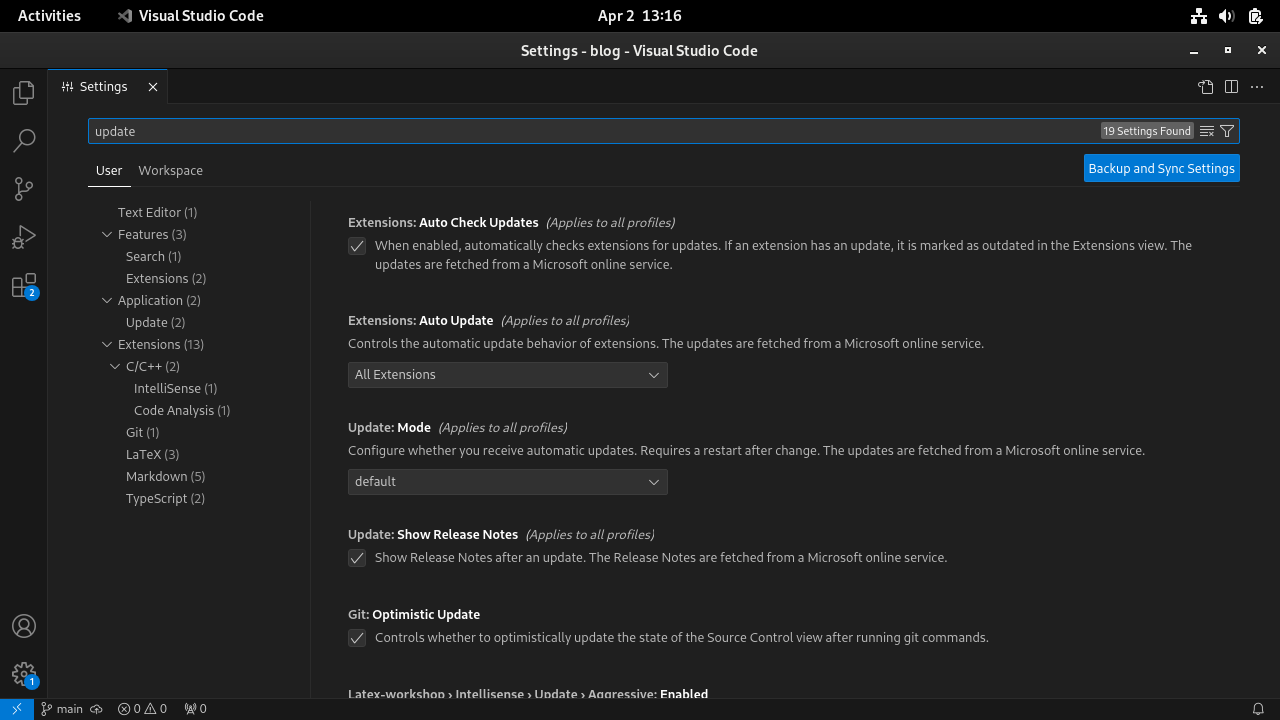This screenshot has width=1280, height=720.
Task: Open the editor More Actions menu
Action: click(1257, 87)
